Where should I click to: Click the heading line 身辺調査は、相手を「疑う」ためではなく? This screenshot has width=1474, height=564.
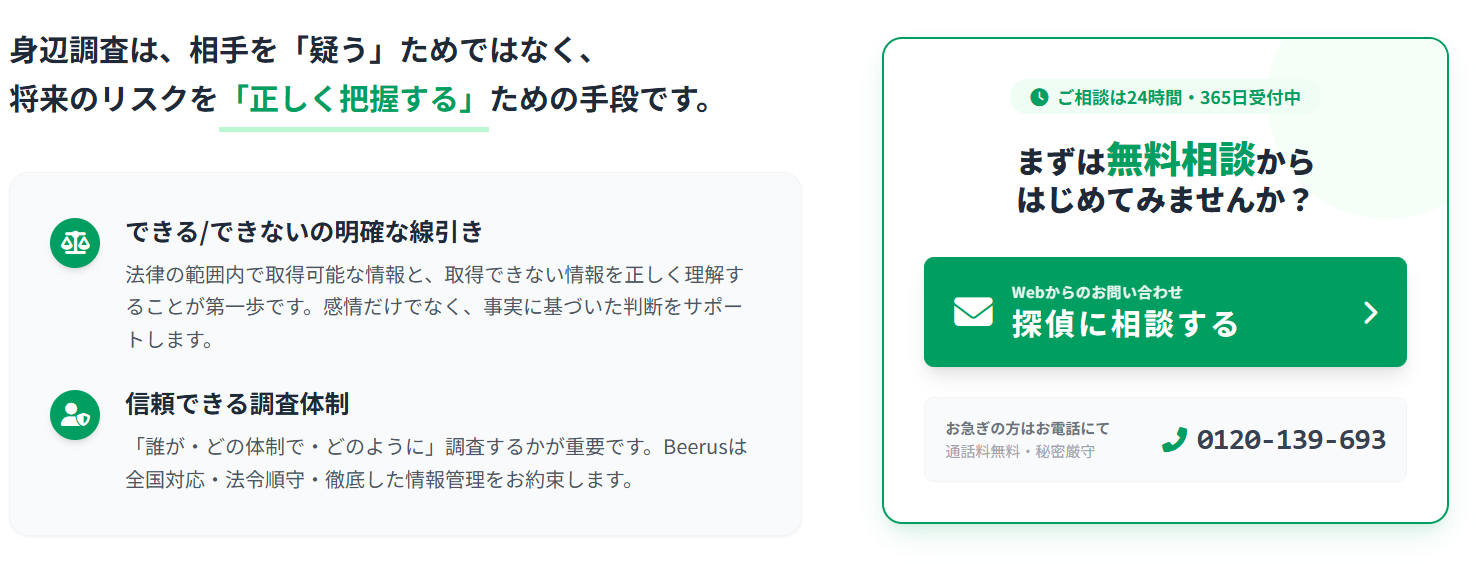tap(302, 50)
